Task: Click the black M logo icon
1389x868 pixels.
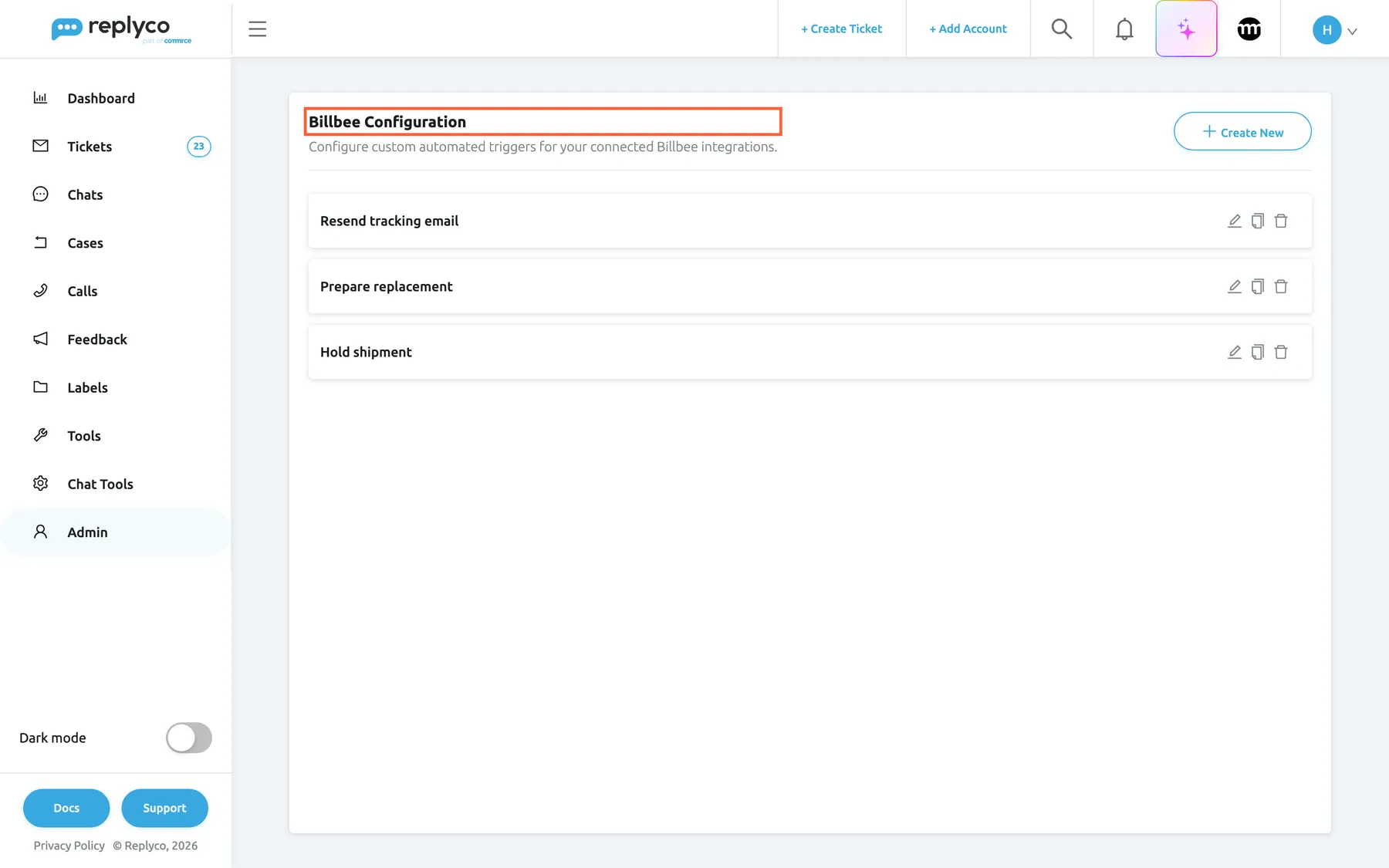Action: click(1249, 29)
